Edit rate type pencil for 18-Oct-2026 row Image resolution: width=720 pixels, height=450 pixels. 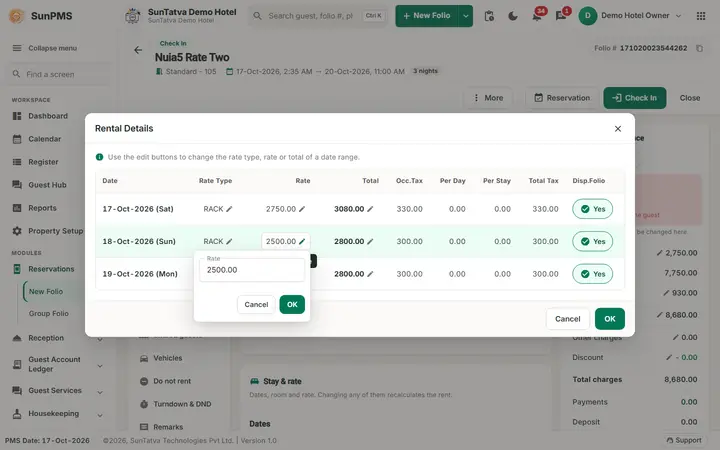[229, 242]
